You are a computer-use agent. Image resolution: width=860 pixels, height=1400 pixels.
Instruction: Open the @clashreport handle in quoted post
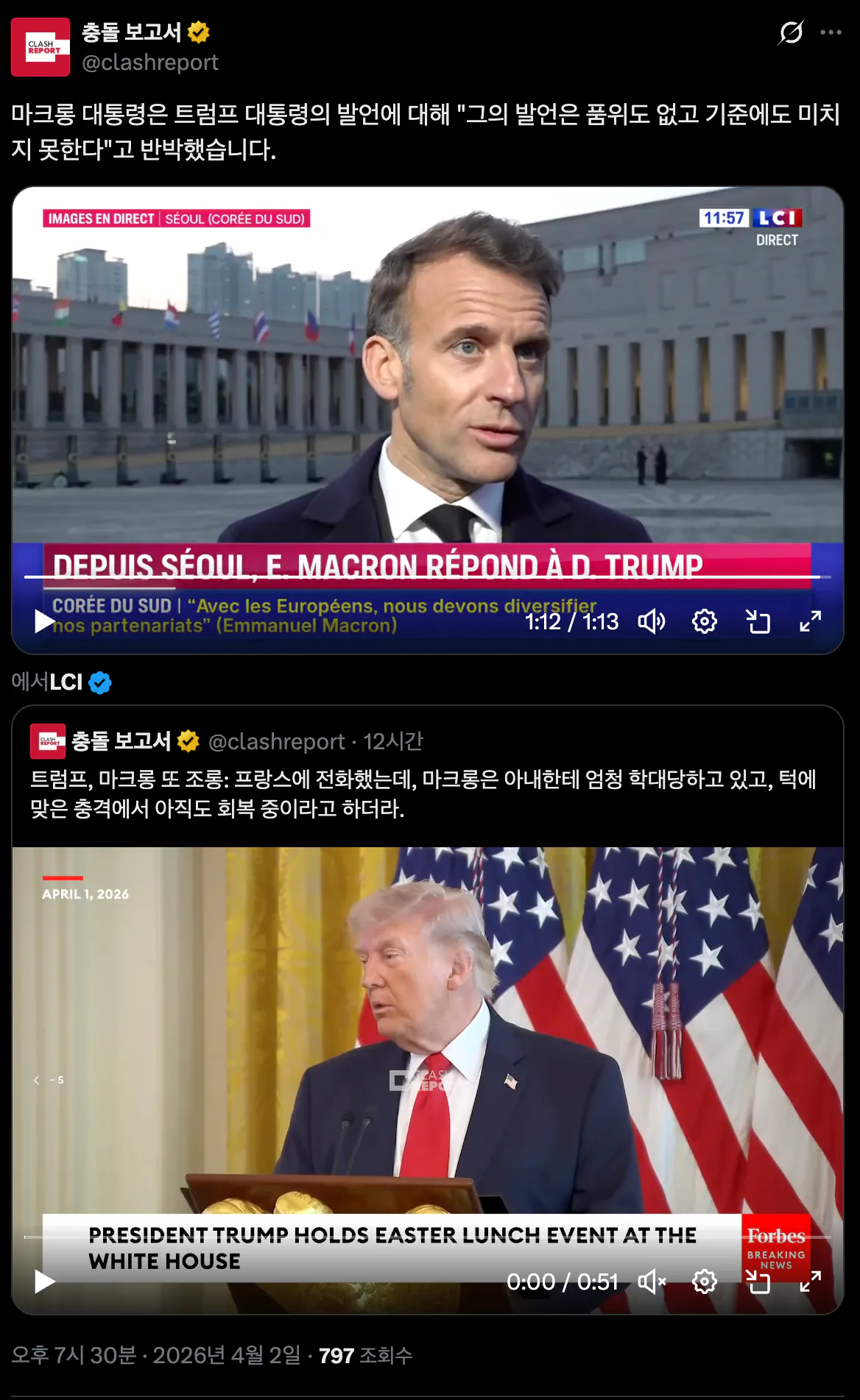point(277,741)
